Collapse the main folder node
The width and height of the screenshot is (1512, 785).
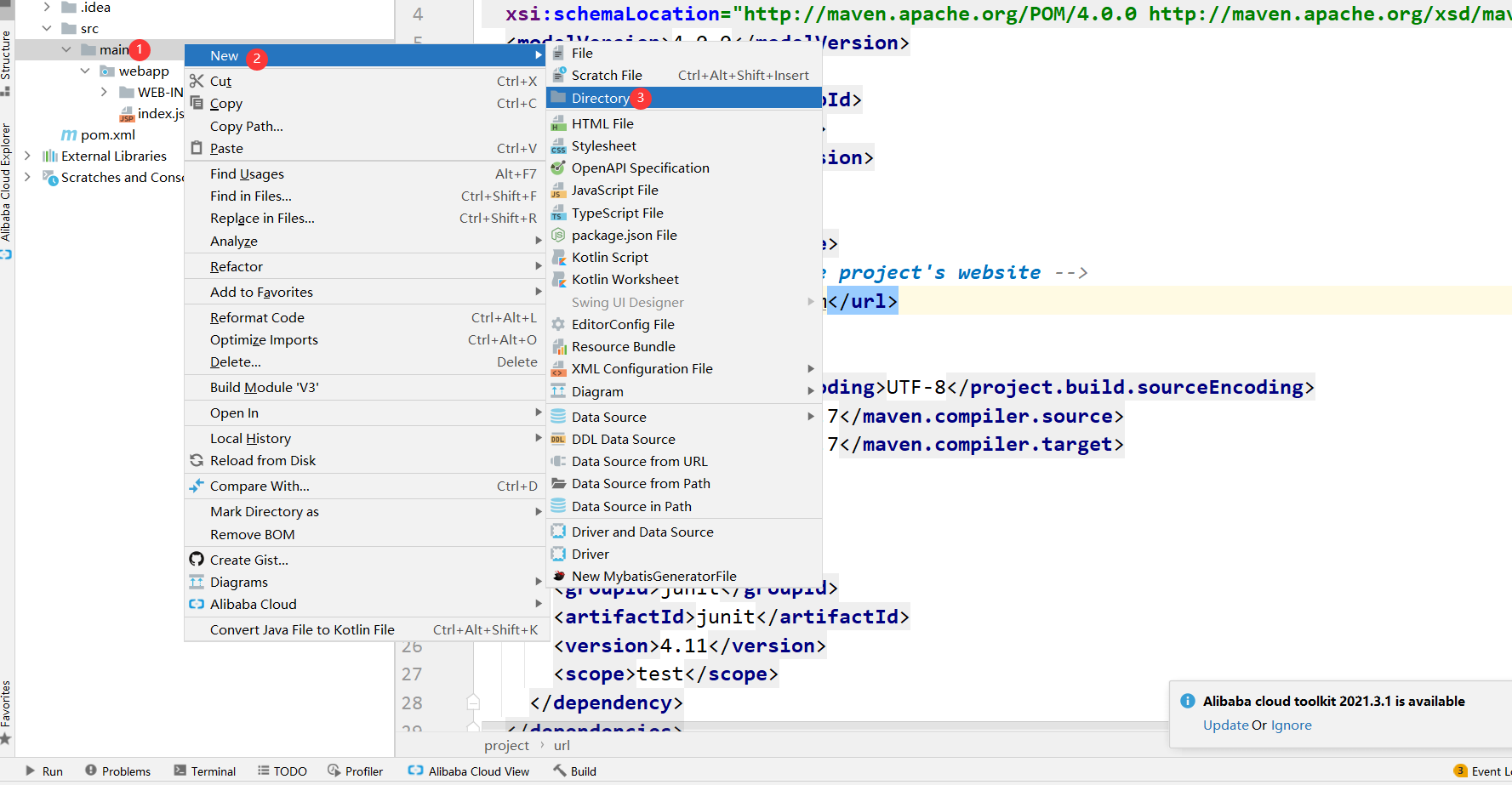tap(66, 49)
